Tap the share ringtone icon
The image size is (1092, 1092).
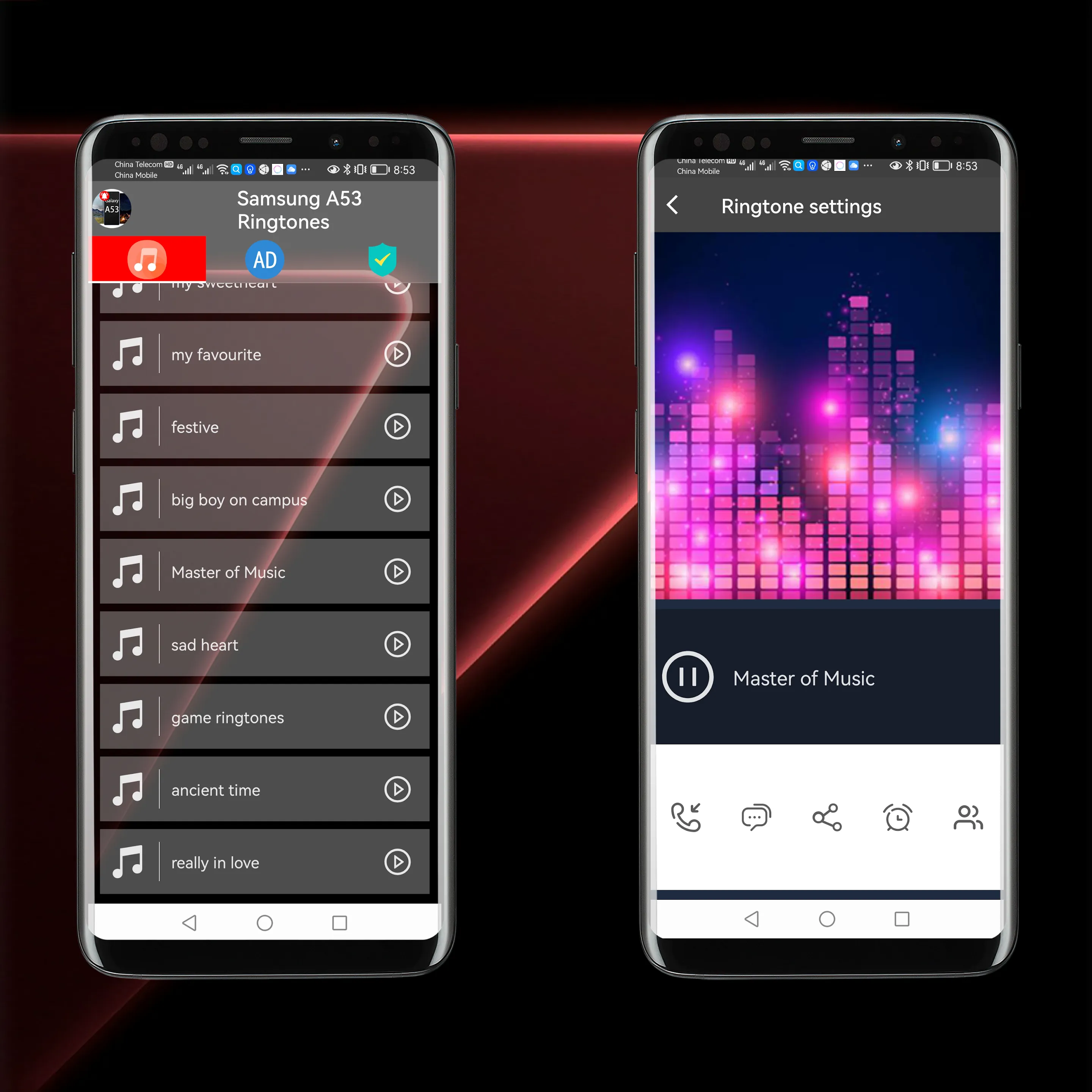[825, 816]
